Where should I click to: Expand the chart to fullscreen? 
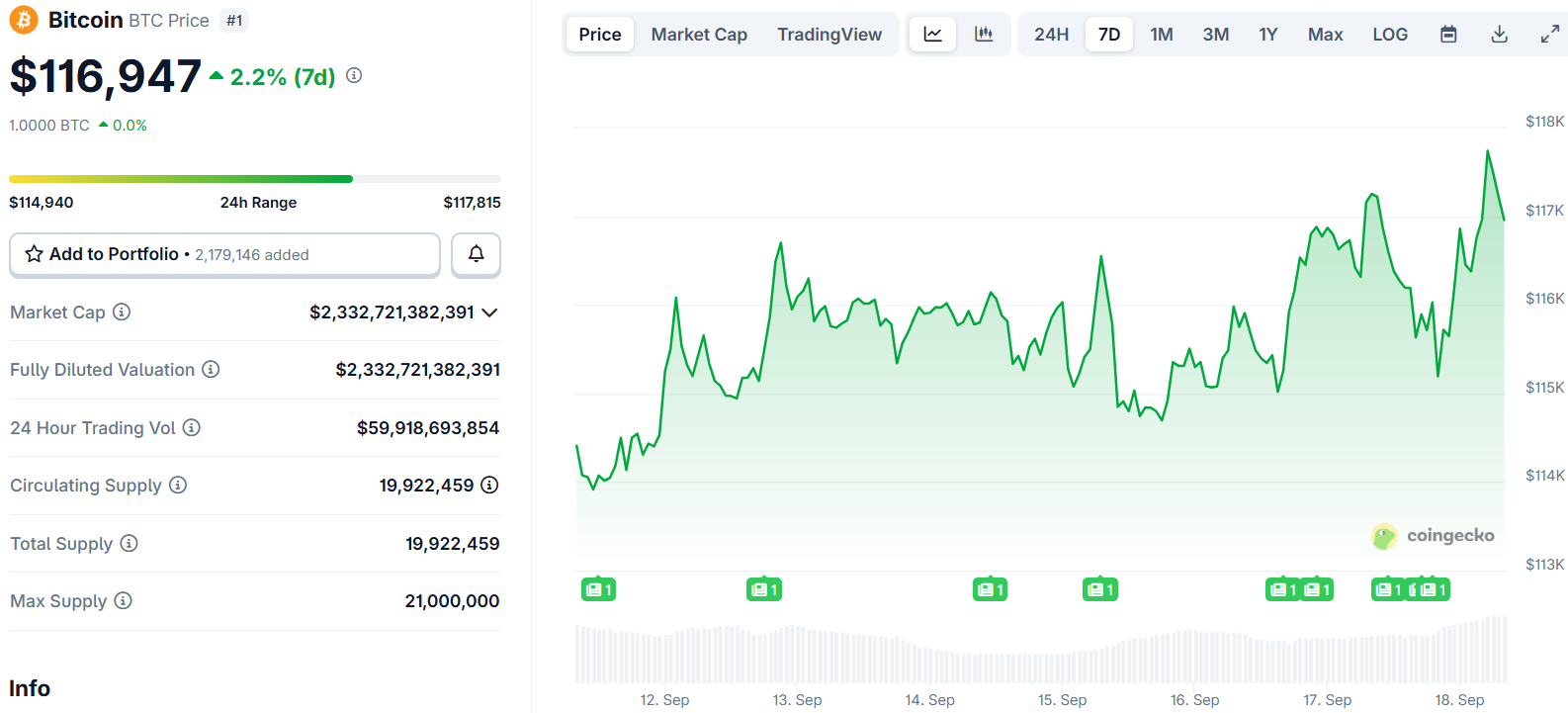pos(1550,34)
